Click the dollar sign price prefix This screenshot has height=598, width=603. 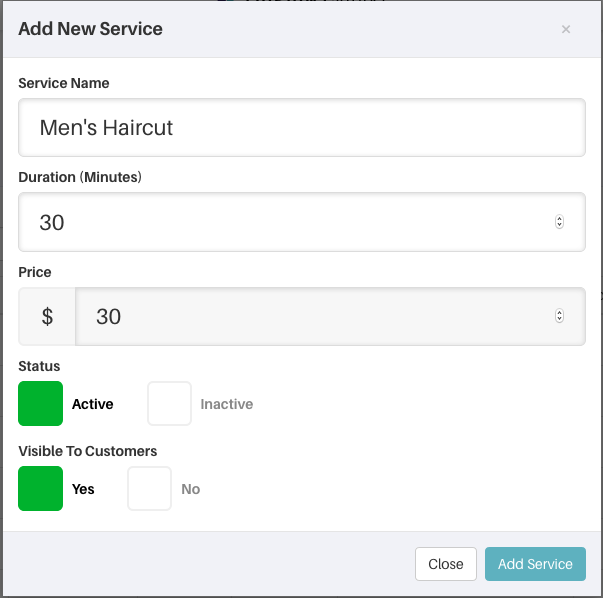[47, 316]
